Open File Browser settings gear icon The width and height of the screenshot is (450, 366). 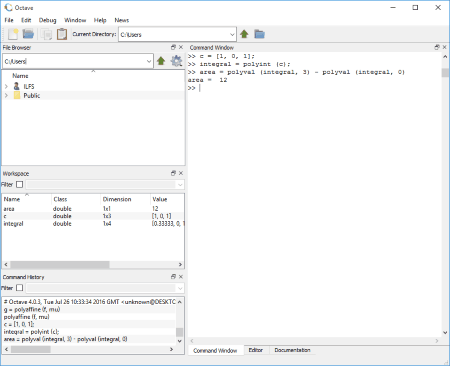click(x=176, y=61)
